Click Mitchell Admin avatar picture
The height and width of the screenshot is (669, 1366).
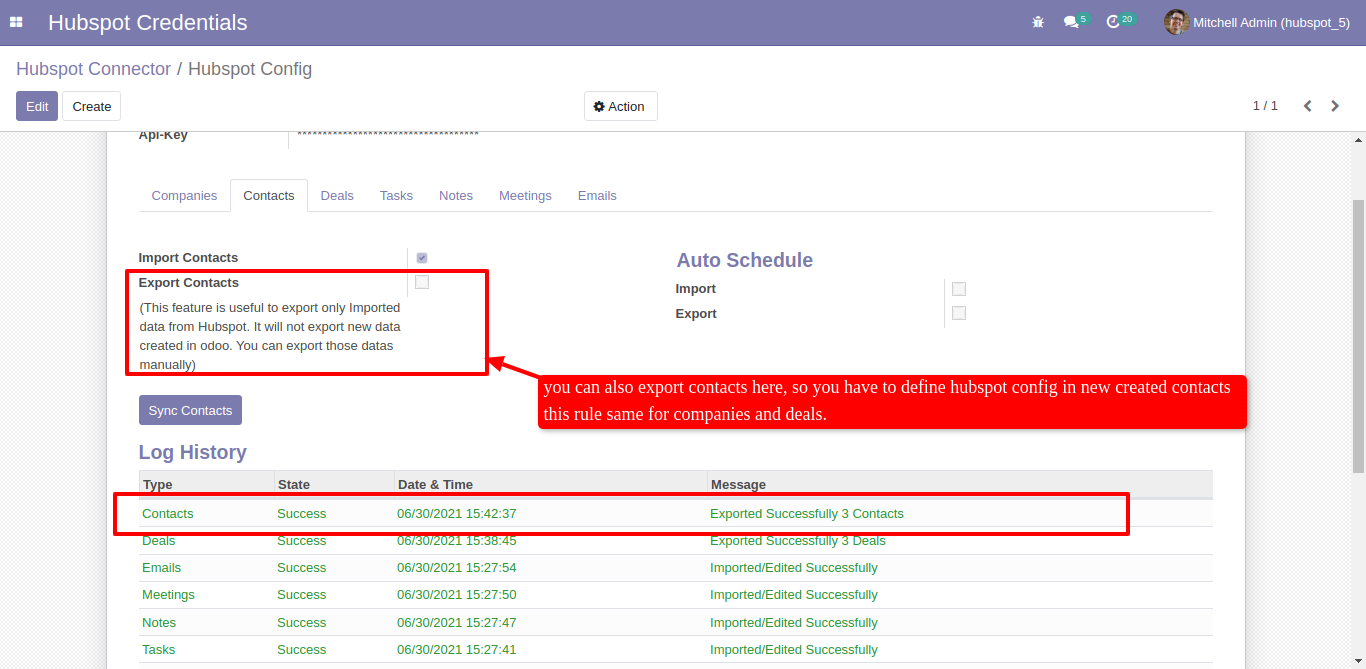[1176, 22]
